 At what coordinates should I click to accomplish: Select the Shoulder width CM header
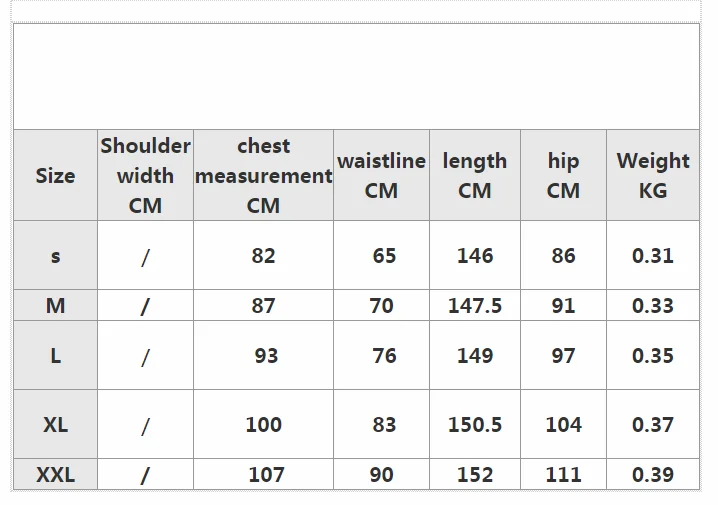[145, 175]
